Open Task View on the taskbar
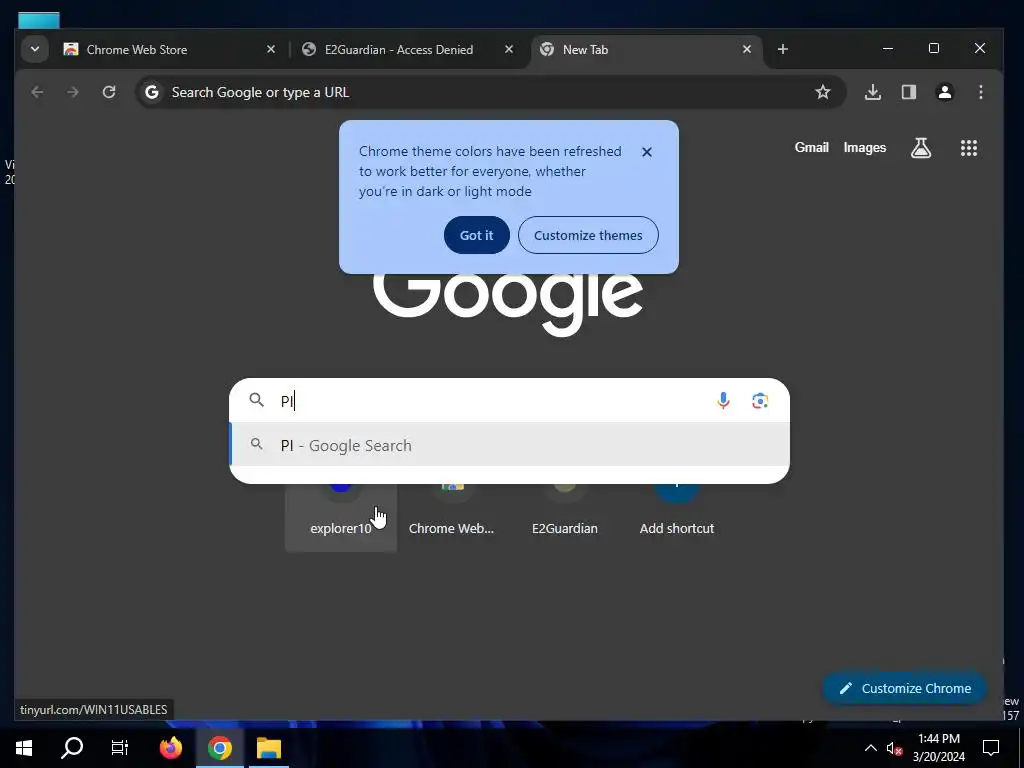Image resolution: width=1024 pixels, height=768 pixels. [x=120, y=748]
